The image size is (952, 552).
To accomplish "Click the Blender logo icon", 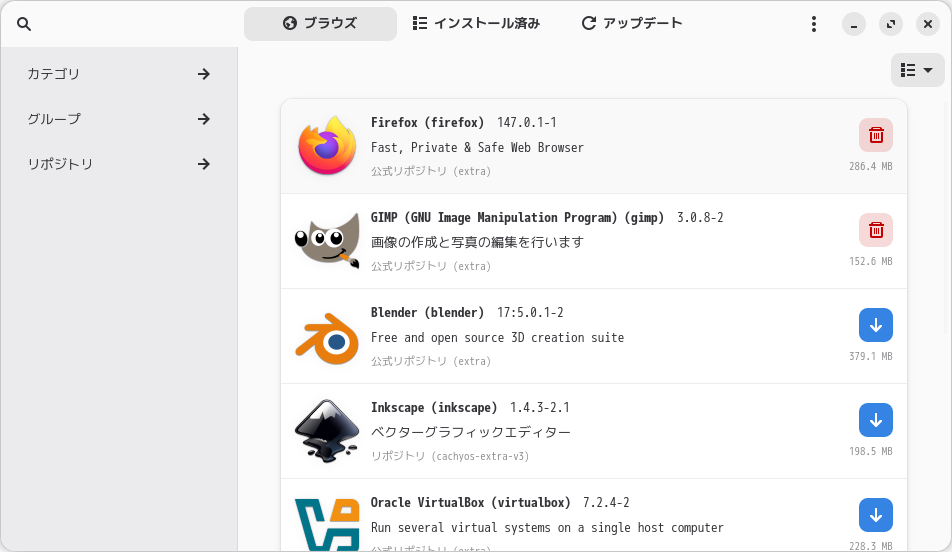I will [x=327, y=338].
